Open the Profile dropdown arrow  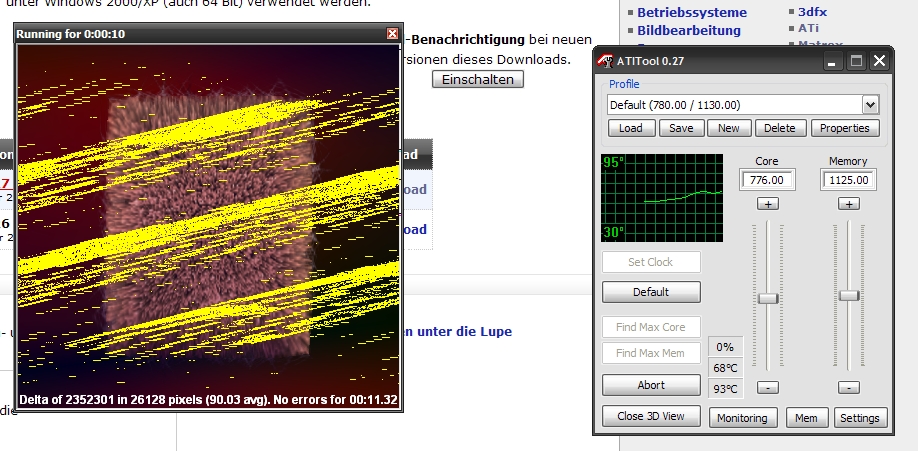[x=870, y=105]
